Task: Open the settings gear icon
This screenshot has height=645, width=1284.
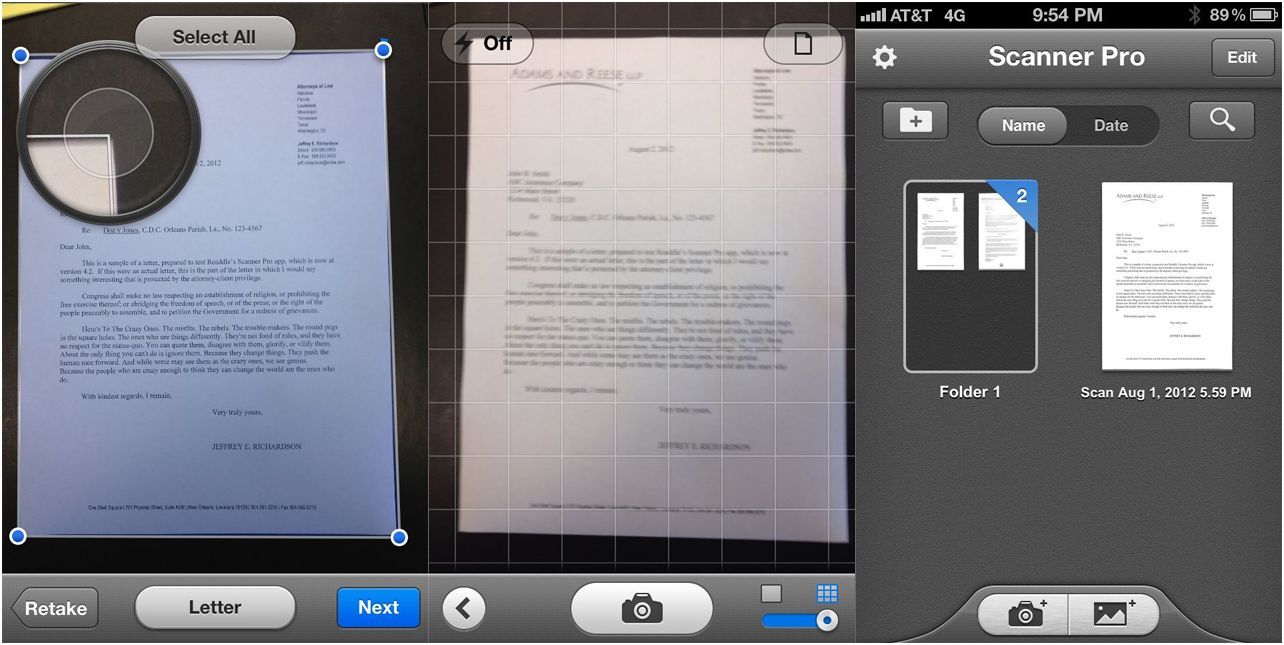Action: tap(884, 58)
